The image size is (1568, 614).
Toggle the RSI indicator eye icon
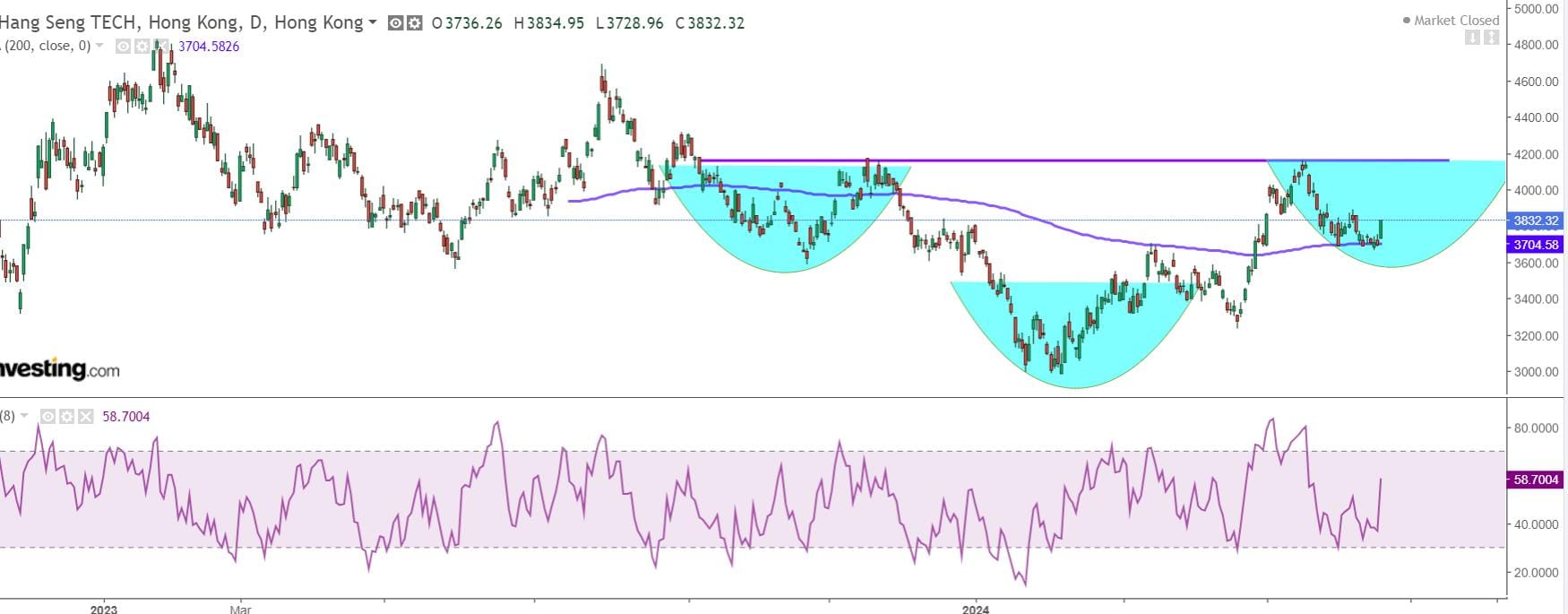(x=48, y=417)
